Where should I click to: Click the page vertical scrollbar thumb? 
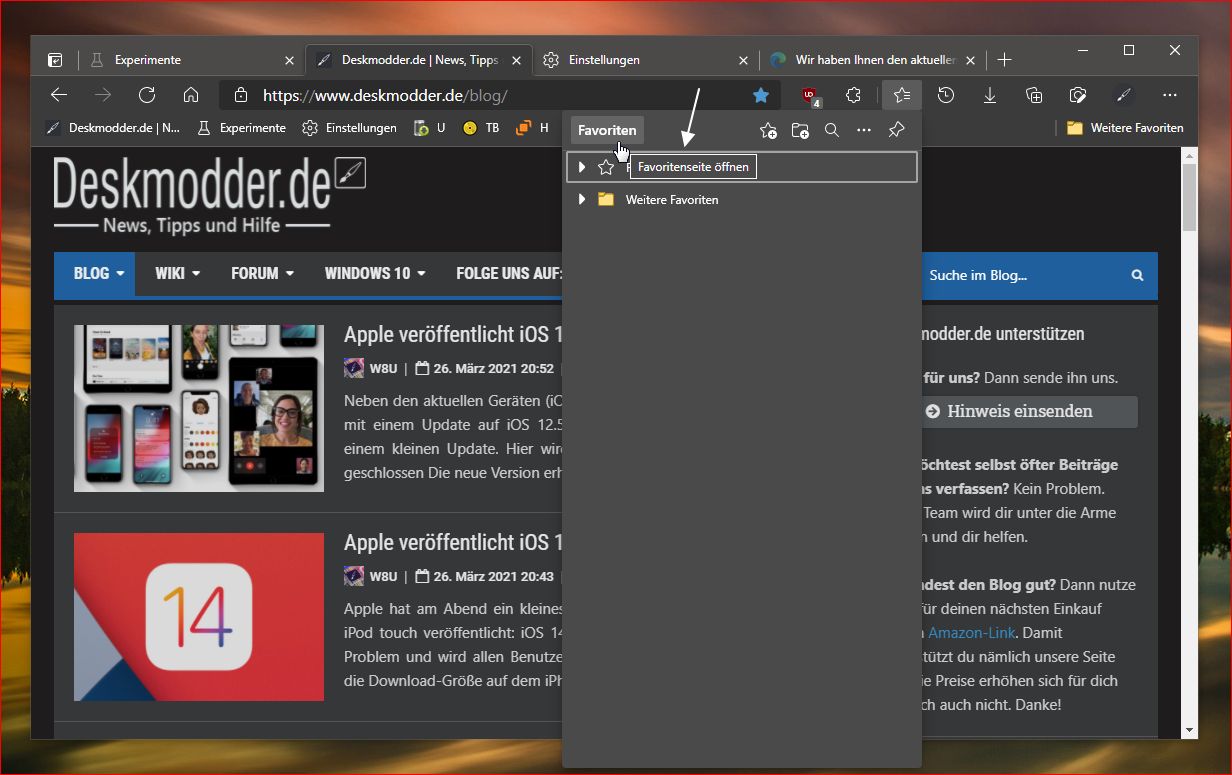coord(1189,198)
